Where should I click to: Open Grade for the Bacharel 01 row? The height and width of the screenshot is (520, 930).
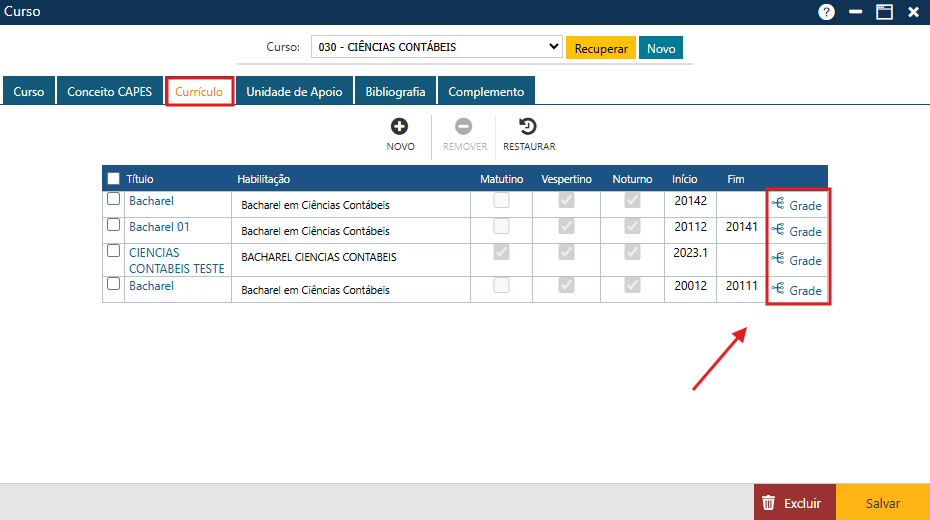coord(797,231)
